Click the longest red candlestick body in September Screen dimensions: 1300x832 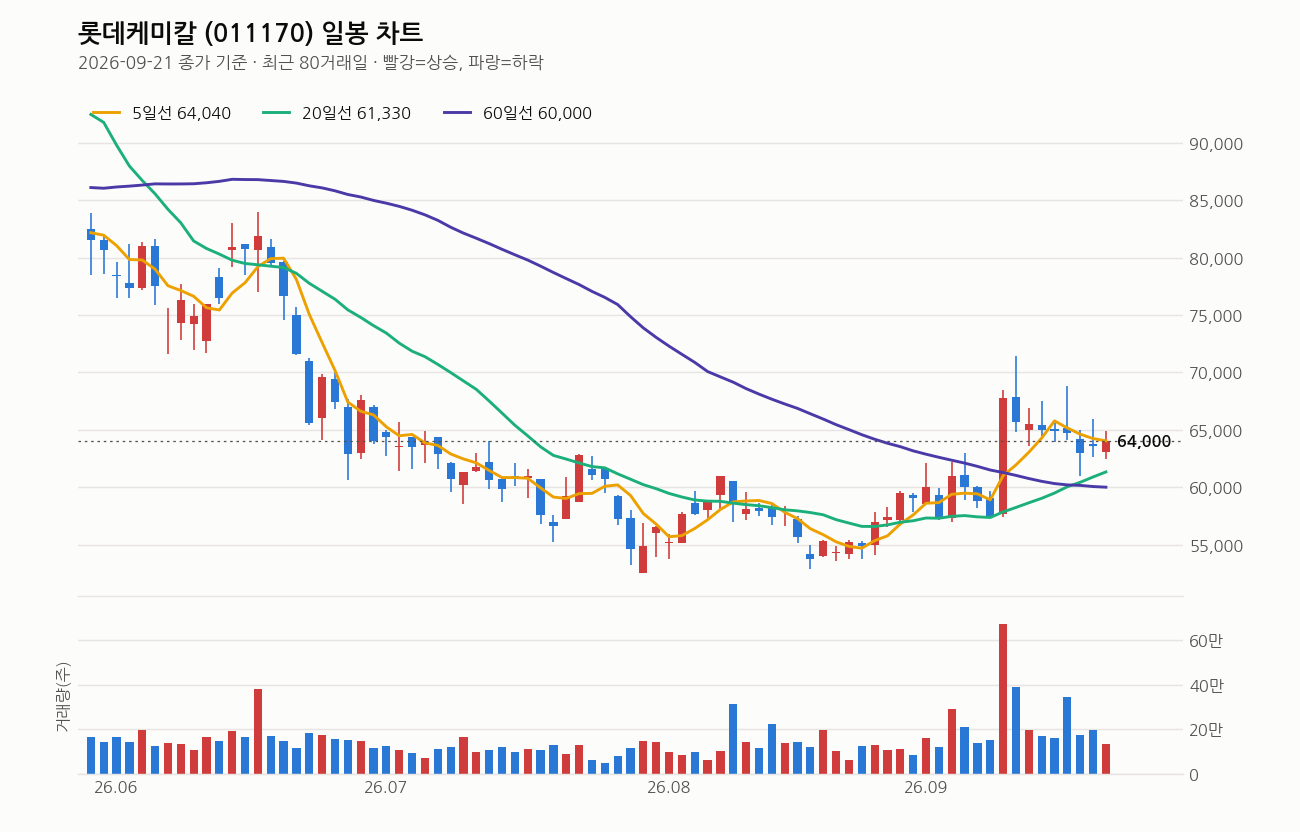[1003, 455]
